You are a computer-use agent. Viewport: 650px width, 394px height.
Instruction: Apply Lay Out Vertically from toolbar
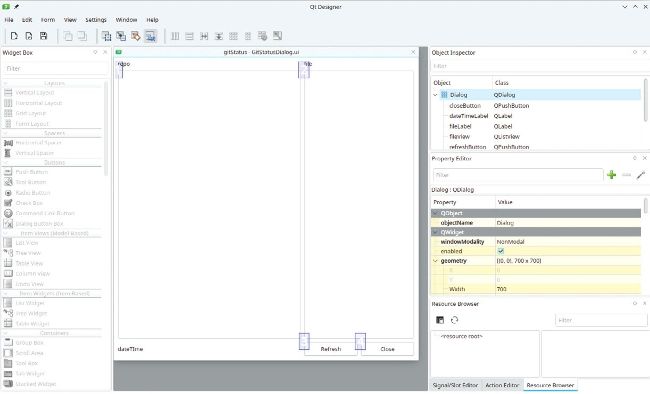point(189,36)
